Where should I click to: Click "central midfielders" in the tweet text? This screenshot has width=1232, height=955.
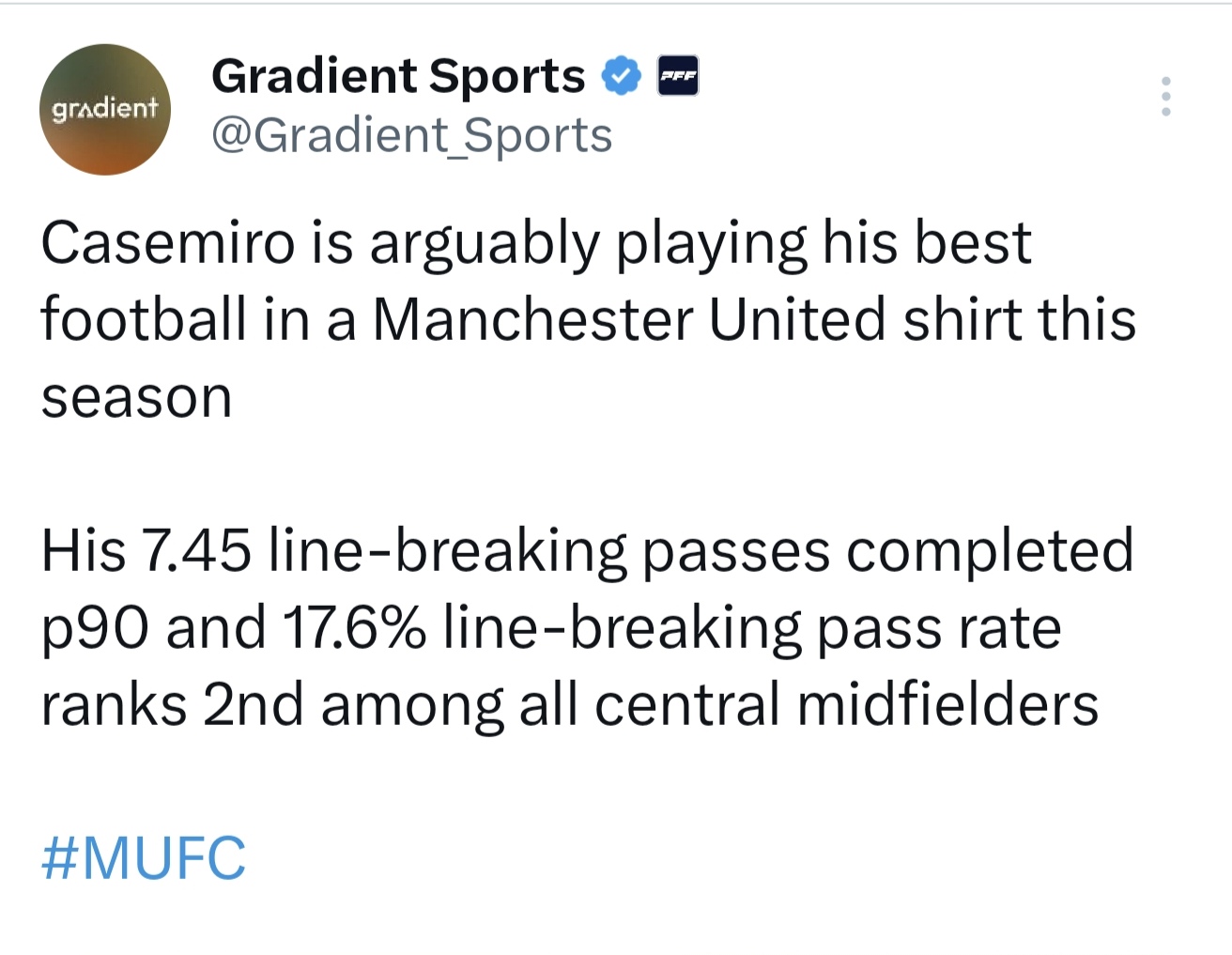[846, 704]
